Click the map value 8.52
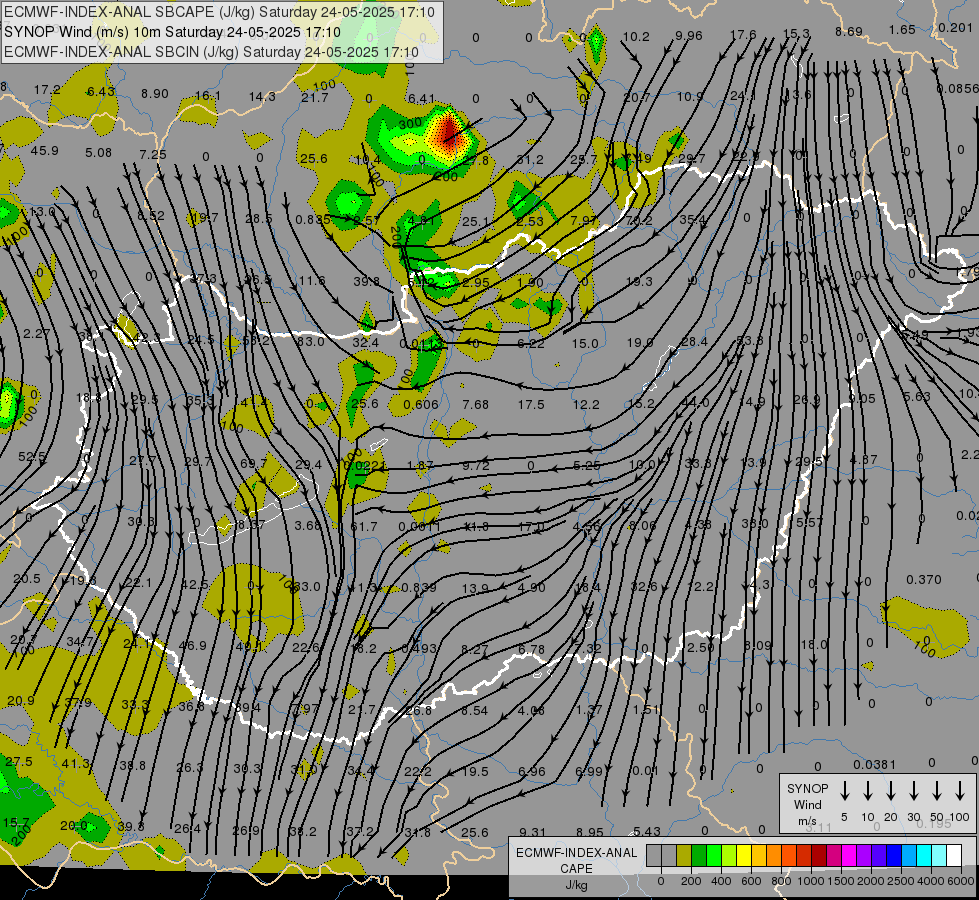Viewport: 979px width, 900px height. pos(151,215)
